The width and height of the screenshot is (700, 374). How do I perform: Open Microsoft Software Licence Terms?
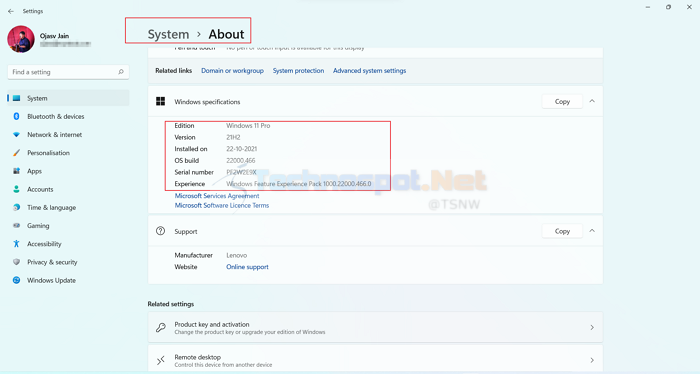coord(222,206)
